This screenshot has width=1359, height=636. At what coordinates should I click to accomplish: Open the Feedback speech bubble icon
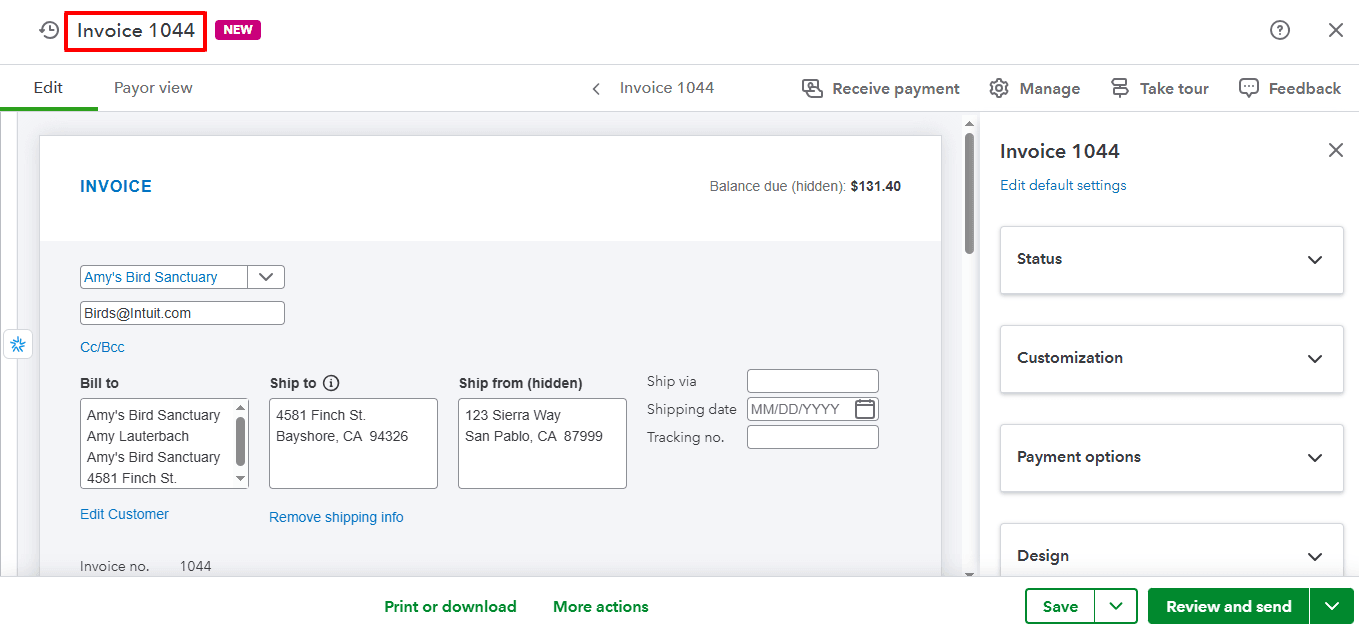click(1248, 88)
